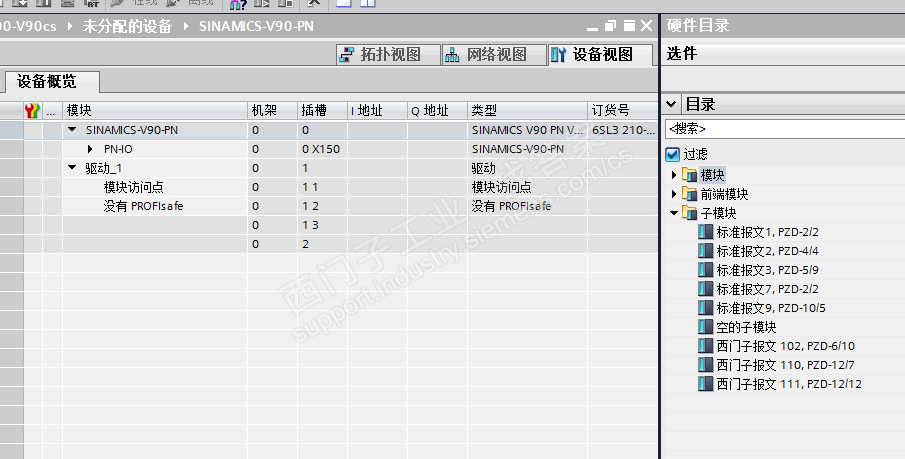Expand the PN-IO row

click(90, 149)
